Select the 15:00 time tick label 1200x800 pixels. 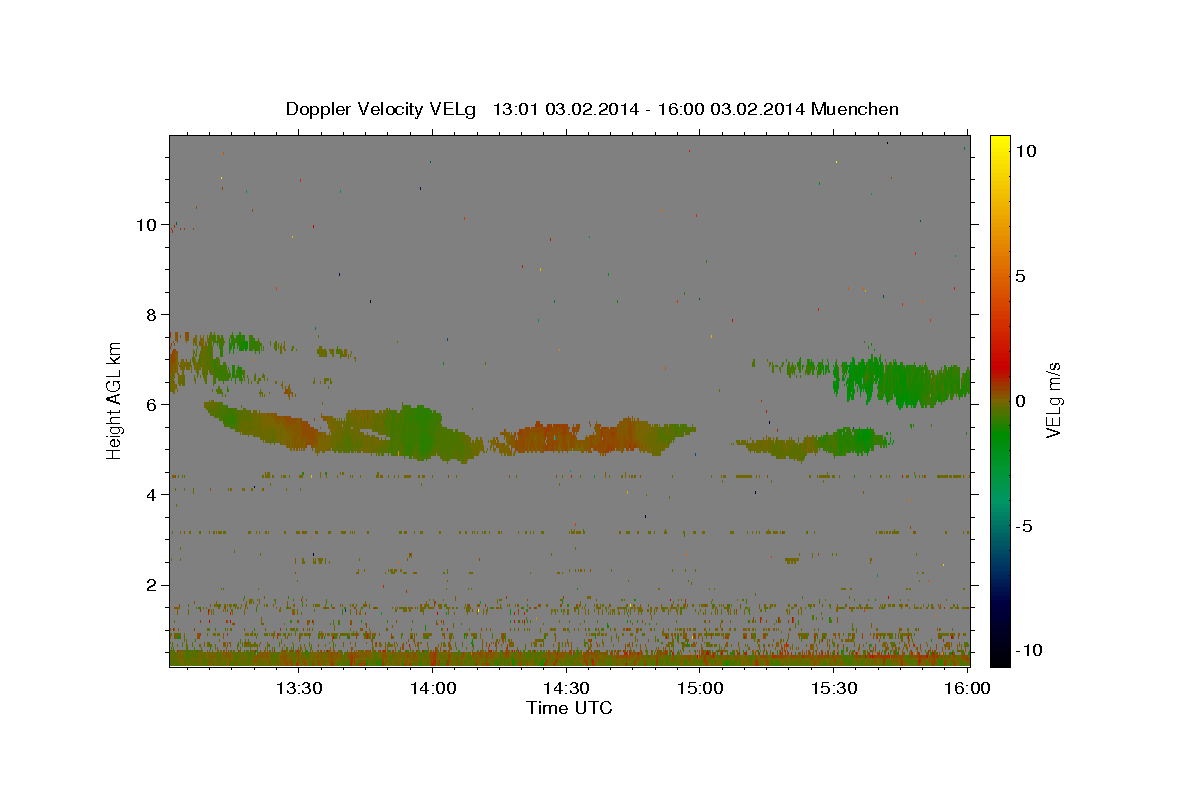click(700, 688)
